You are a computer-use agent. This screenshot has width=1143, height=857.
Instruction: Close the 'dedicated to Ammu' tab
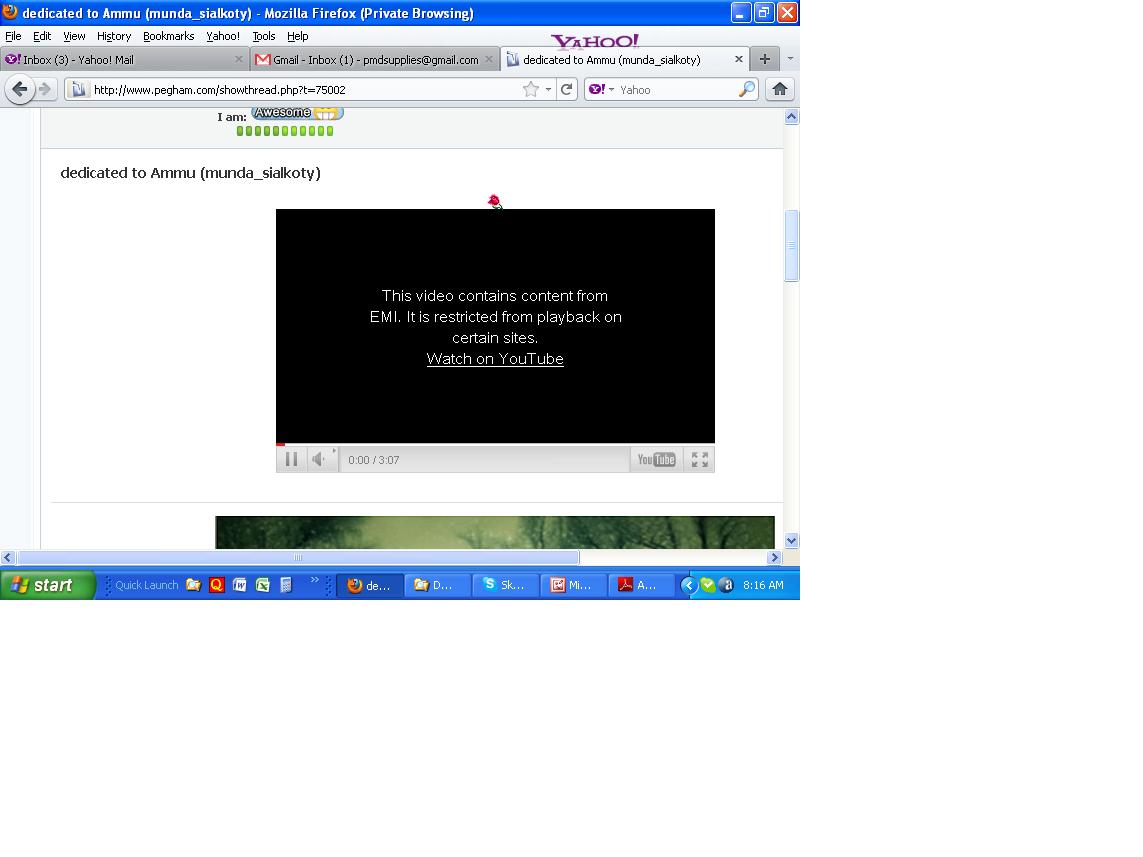pyautogui.click(x=738, y=60)
